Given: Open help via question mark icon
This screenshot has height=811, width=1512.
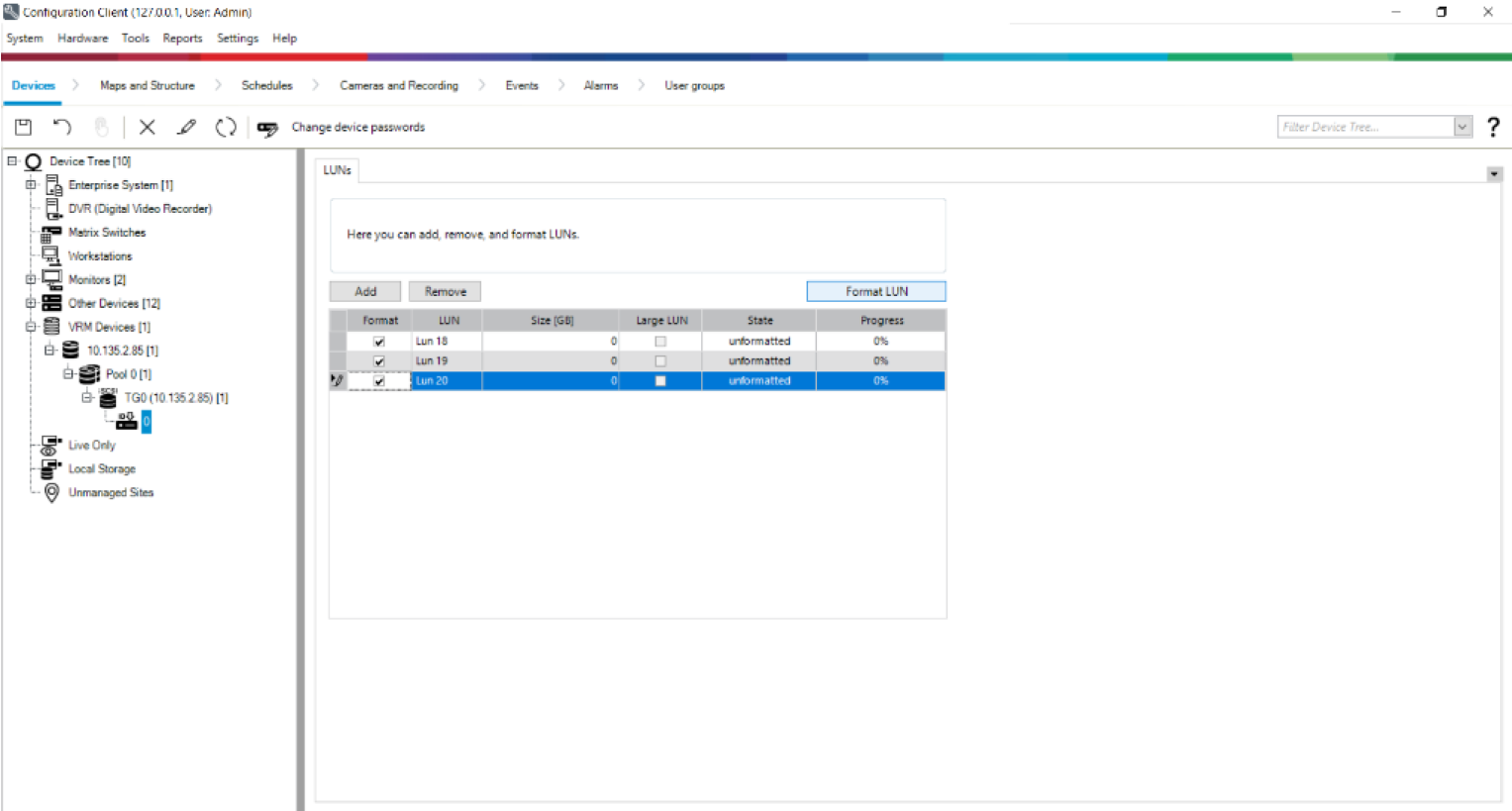Looking at the screenshot, I should 1493,127.
